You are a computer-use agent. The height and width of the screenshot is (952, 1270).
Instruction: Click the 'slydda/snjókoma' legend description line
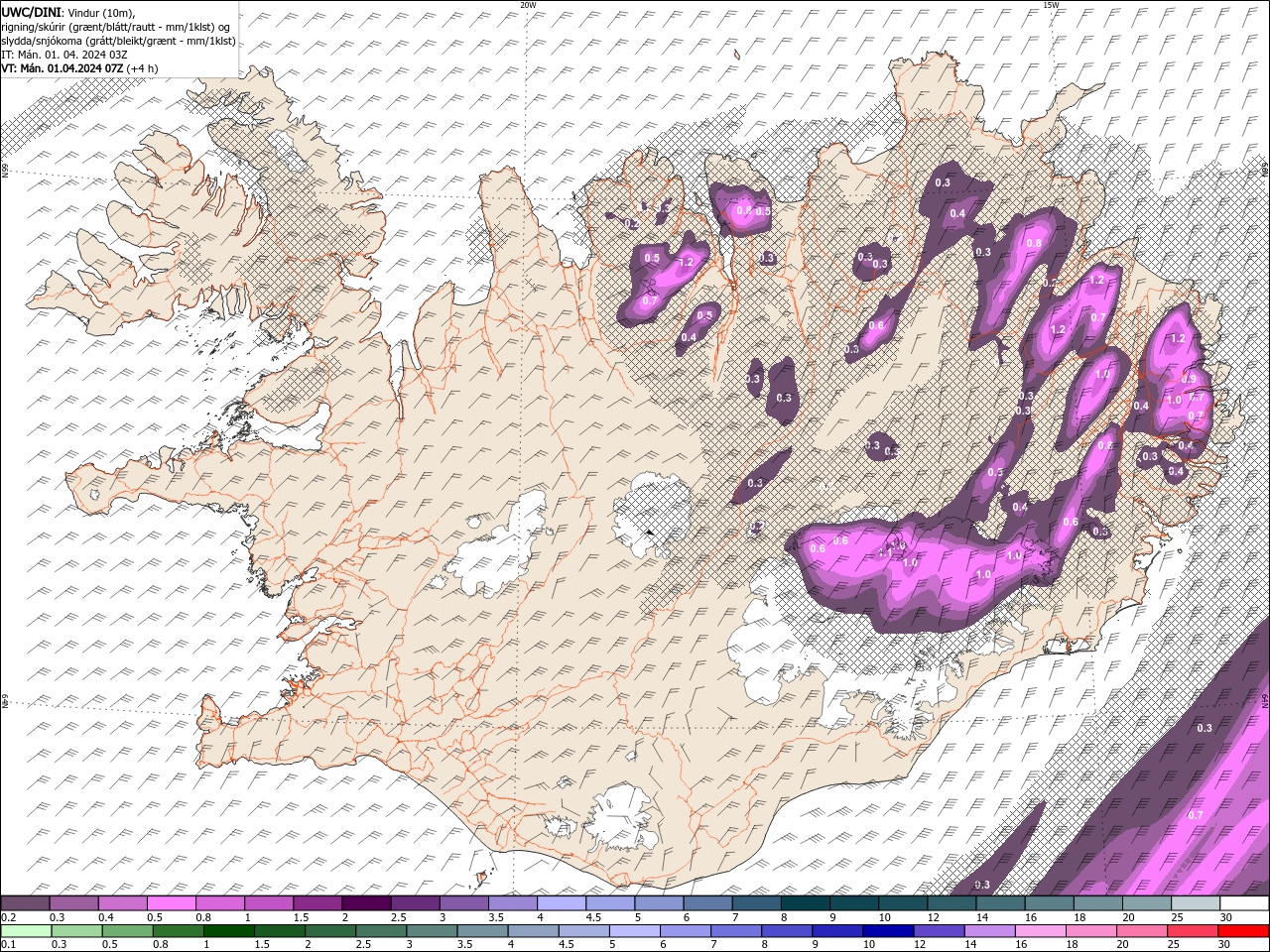[x=118, y=40]
